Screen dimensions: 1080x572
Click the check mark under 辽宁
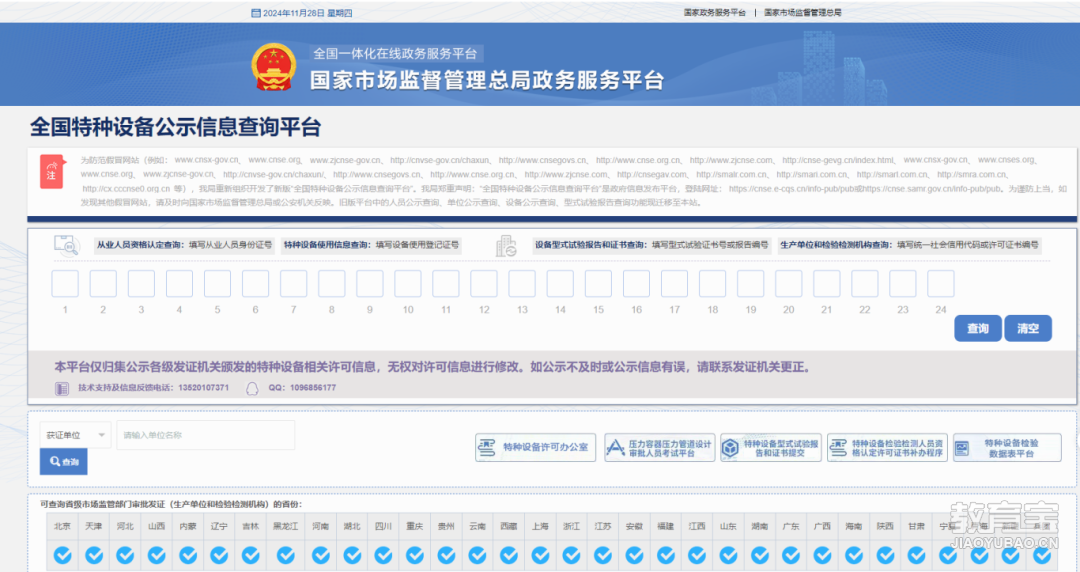coord(219,555)
